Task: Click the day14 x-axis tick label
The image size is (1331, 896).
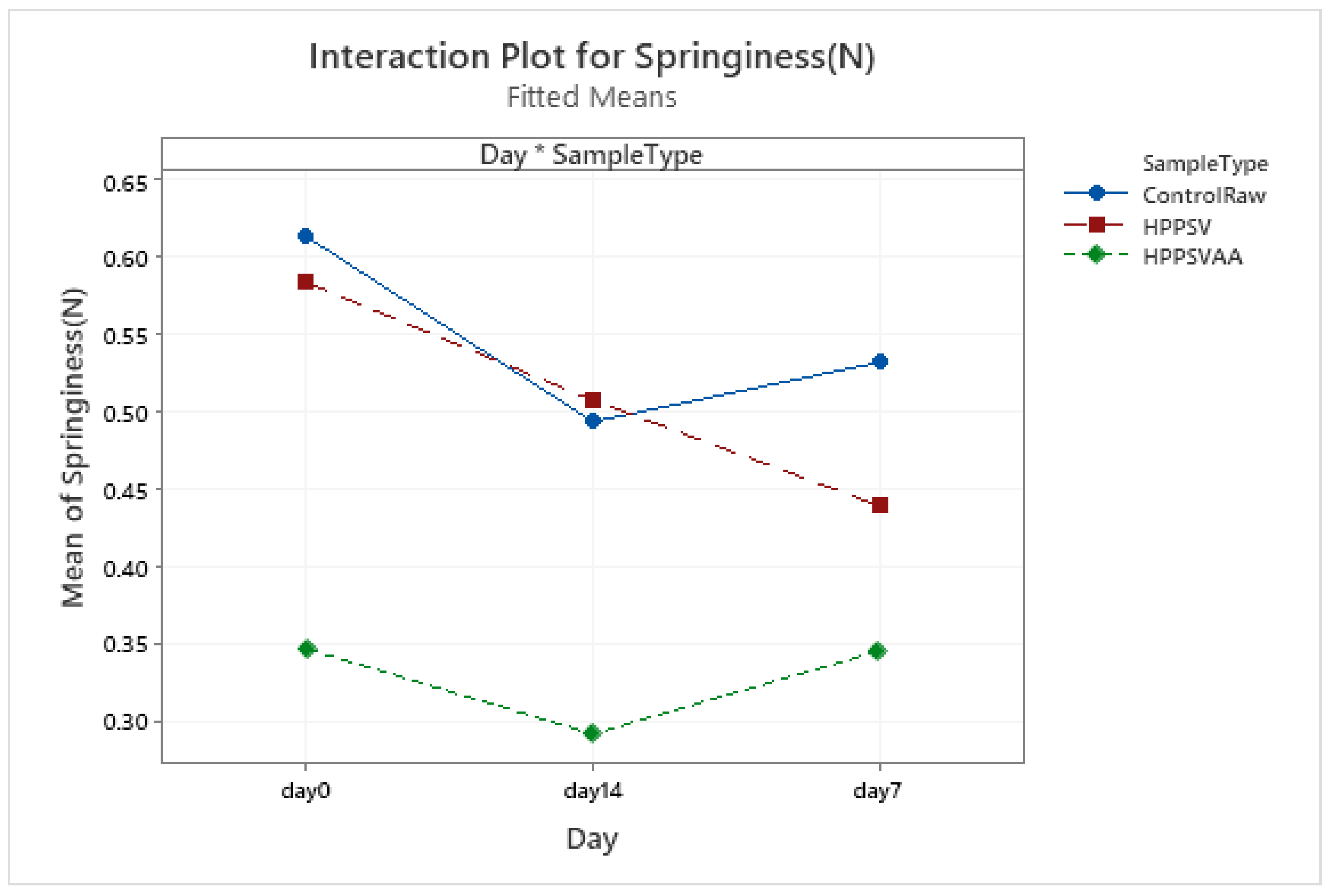Action: click(x=593, y=791)
